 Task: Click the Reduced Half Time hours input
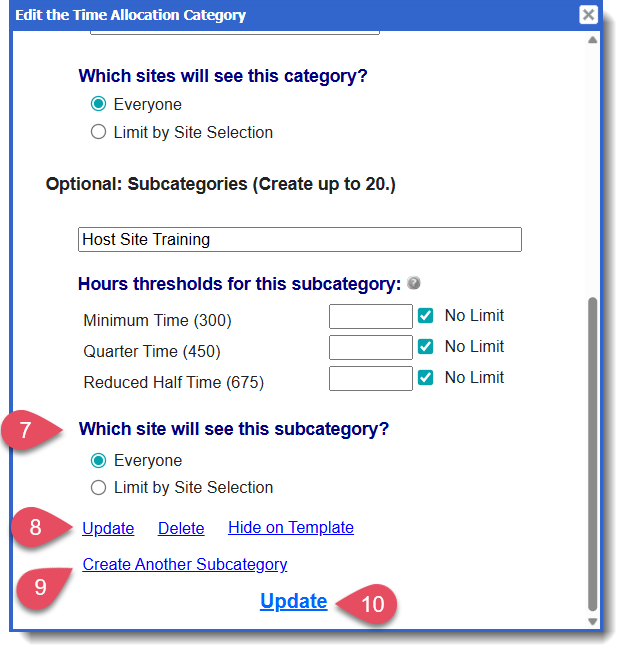(x=370, y=379)
